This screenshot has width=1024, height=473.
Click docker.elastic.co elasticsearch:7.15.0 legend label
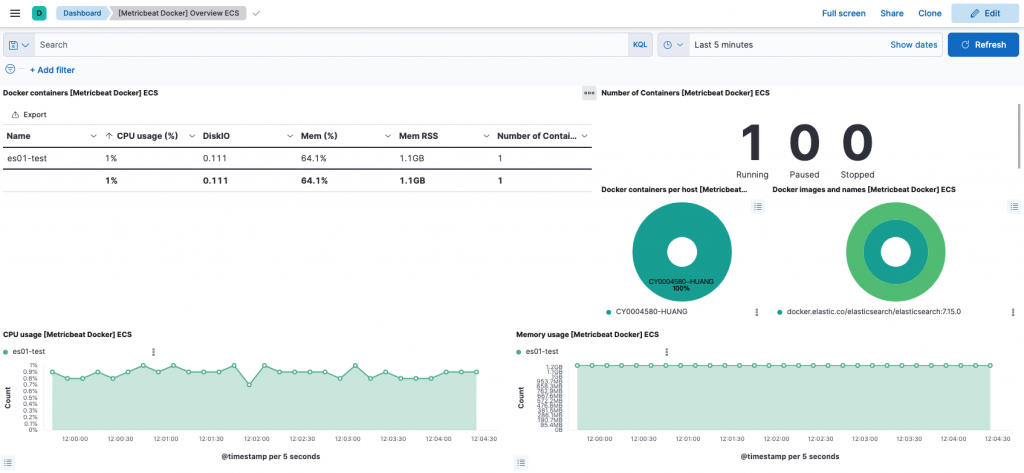874,312
